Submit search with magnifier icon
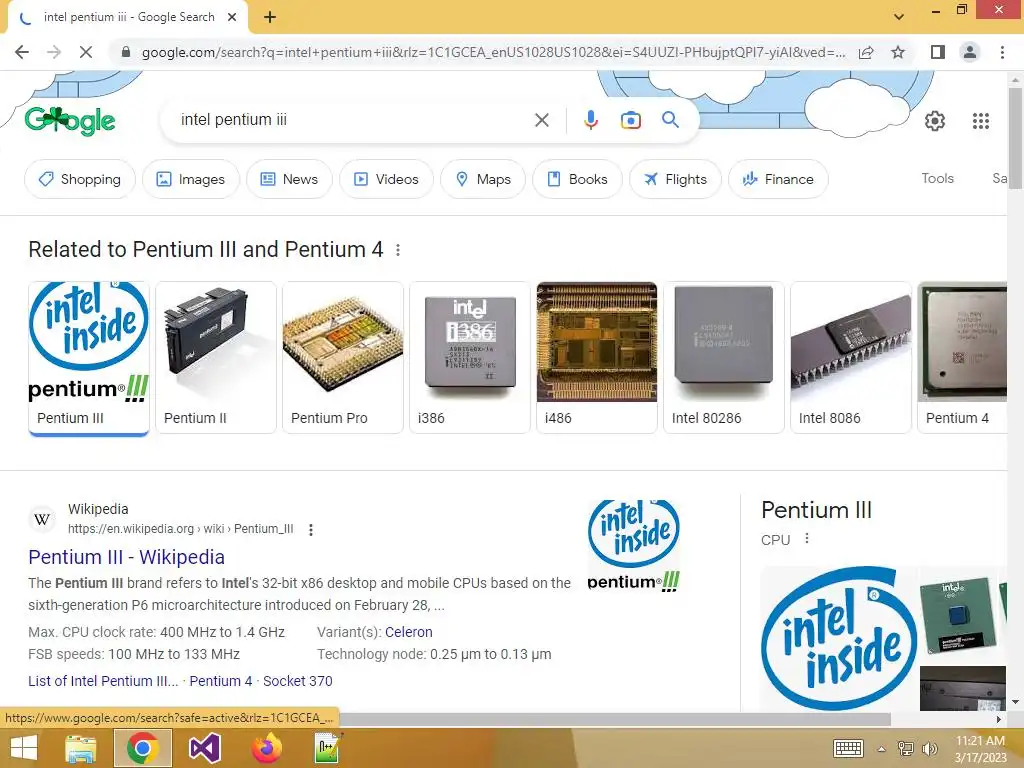Screen dimensions: 1024x768 [670, 120]
